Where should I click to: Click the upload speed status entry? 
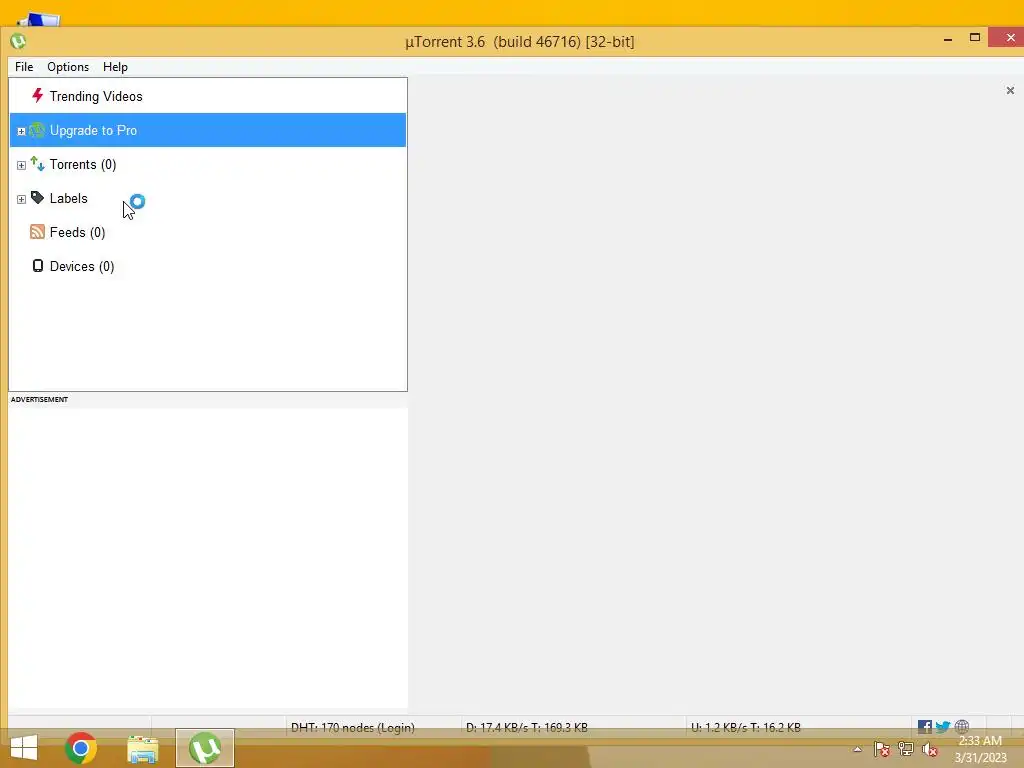(746, 728)
